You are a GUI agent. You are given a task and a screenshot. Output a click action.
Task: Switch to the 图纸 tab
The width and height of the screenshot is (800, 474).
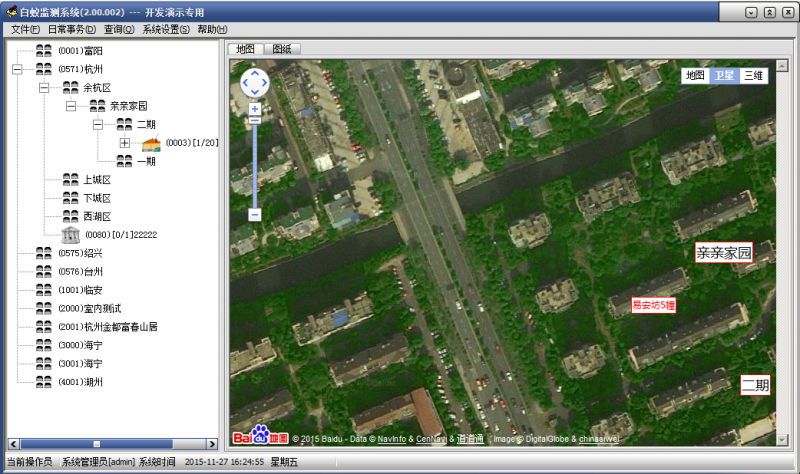(x=282, y=49)
